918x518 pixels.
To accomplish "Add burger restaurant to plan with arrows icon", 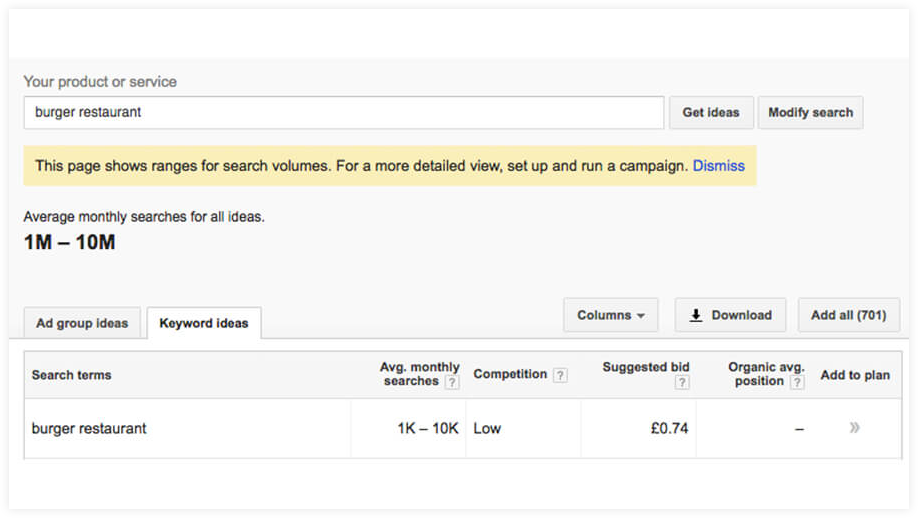I will [x=854, y=428].
